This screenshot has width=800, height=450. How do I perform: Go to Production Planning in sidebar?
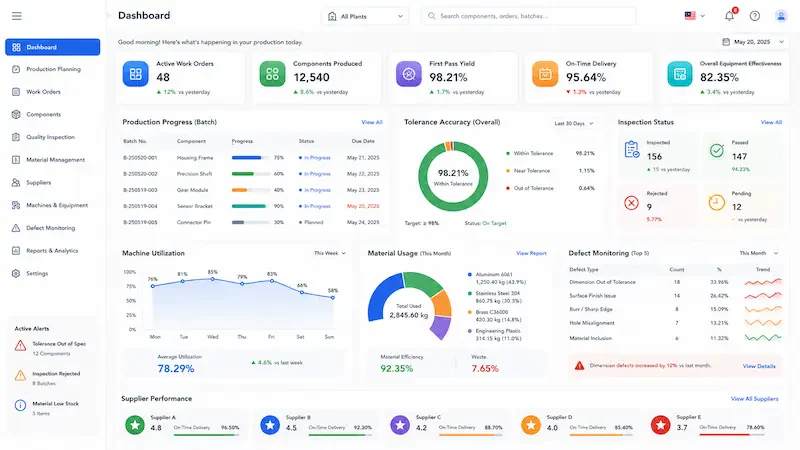(x=53, y=69)
